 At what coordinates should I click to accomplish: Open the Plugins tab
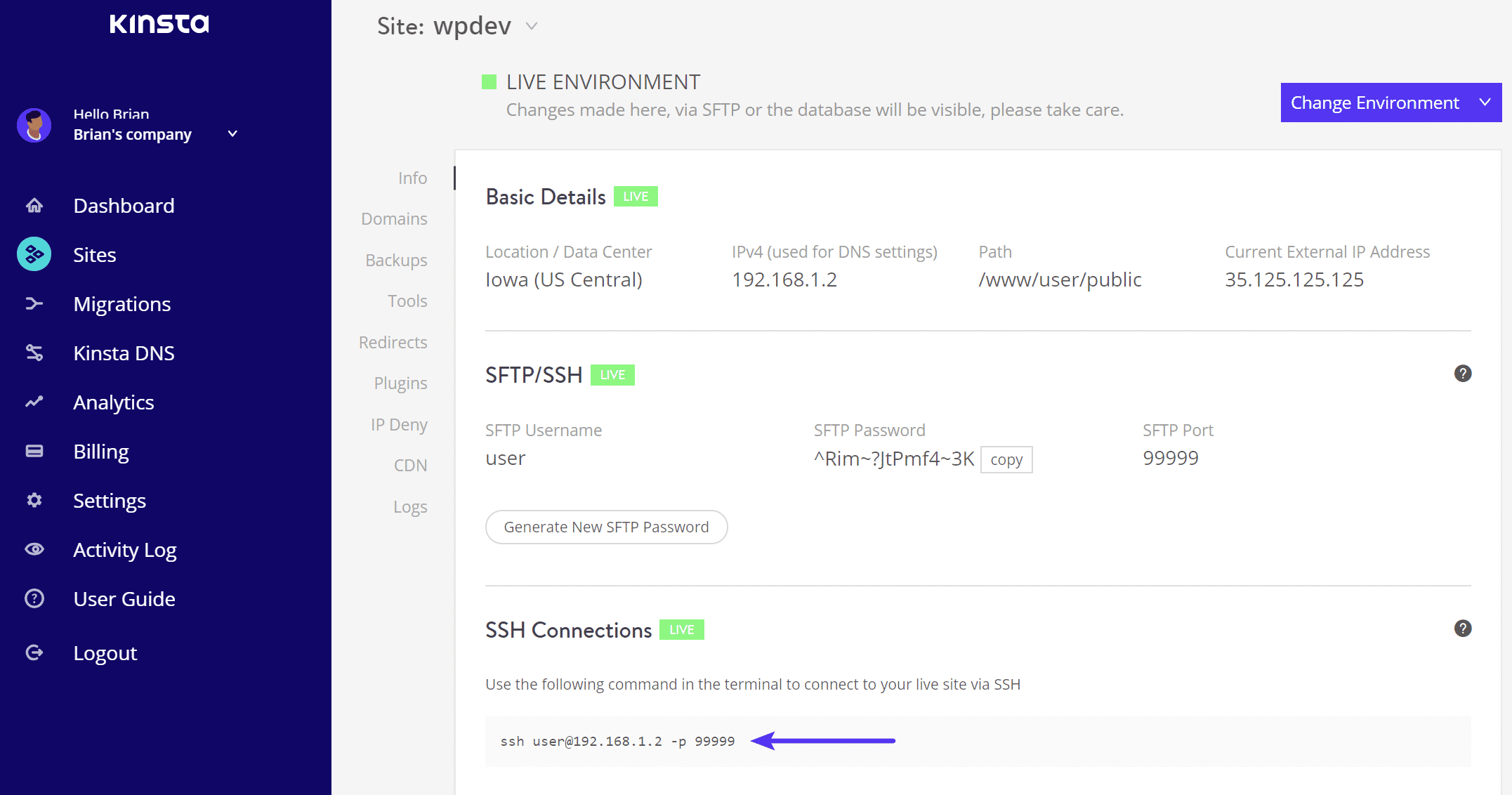(x=400, y=383)
